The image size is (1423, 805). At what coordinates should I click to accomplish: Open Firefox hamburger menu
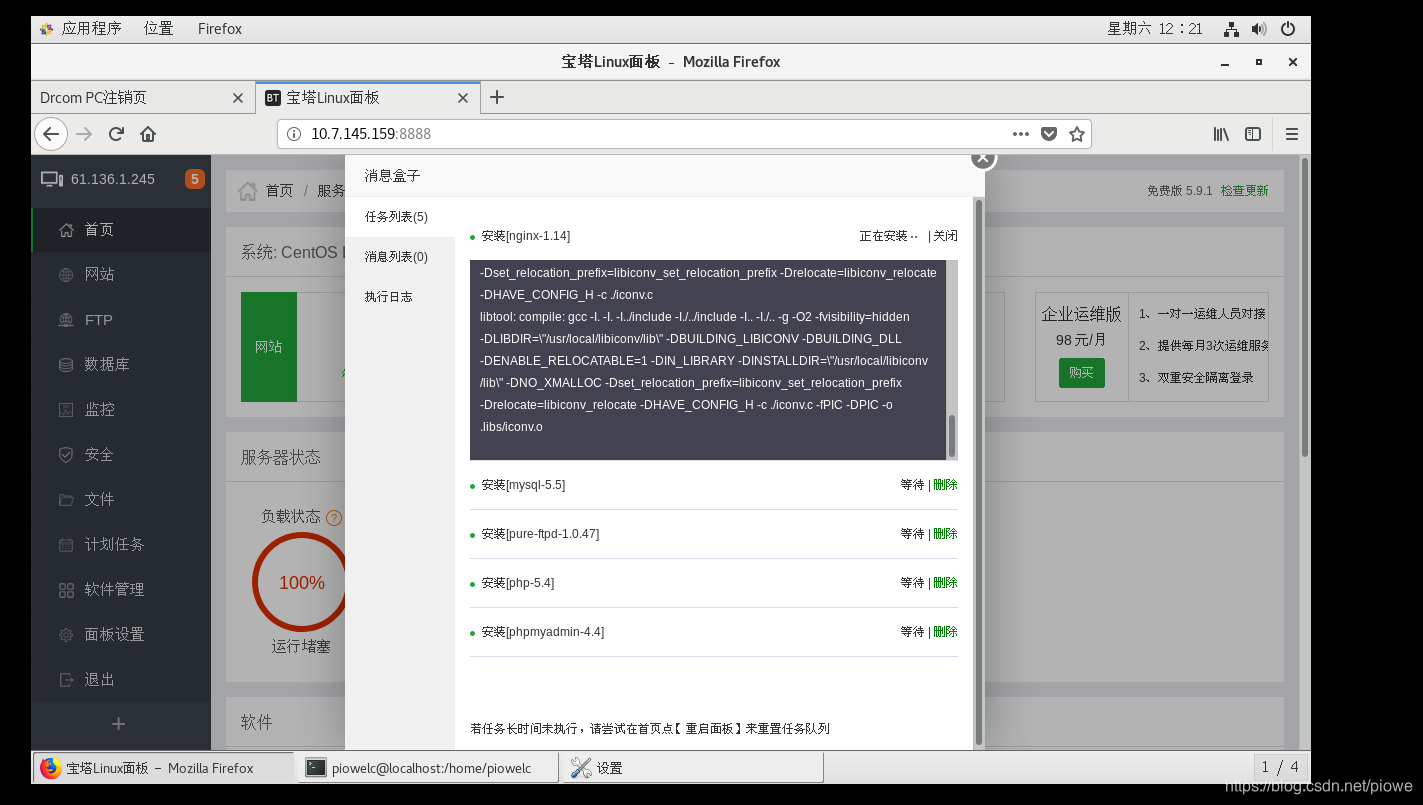point(1292,134)
